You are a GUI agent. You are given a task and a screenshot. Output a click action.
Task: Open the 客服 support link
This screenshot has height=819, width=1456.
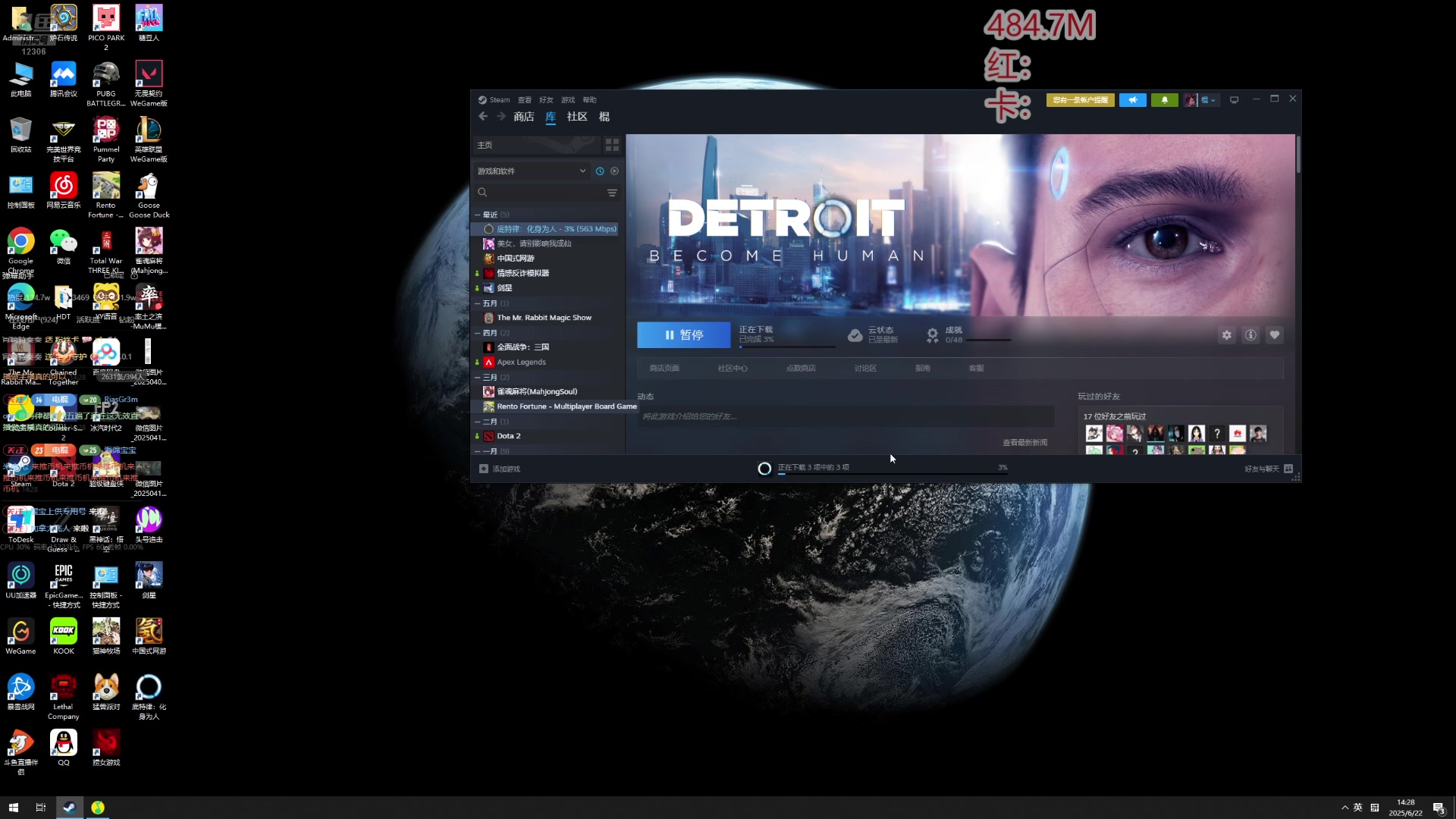coord(976,369)
